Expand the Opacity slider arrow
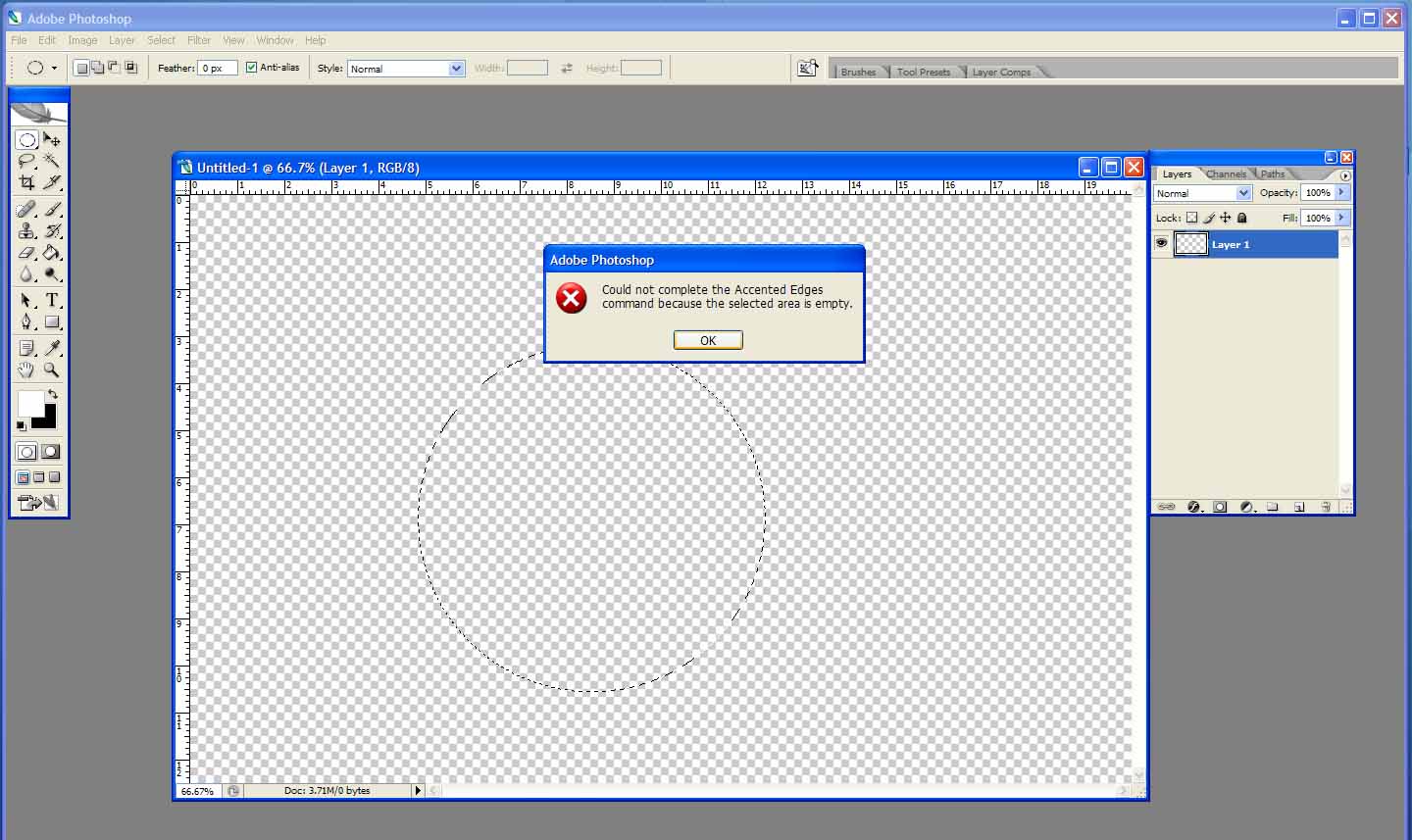This screenshot has height=840, width=1412. pos(1341,193)
